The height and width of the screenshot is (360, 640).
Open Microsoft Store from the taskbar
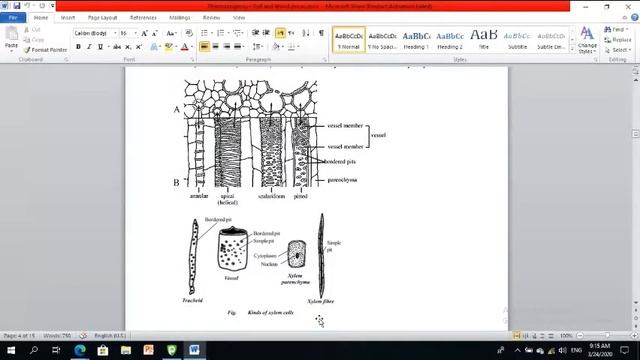click(x=103, y=350)
